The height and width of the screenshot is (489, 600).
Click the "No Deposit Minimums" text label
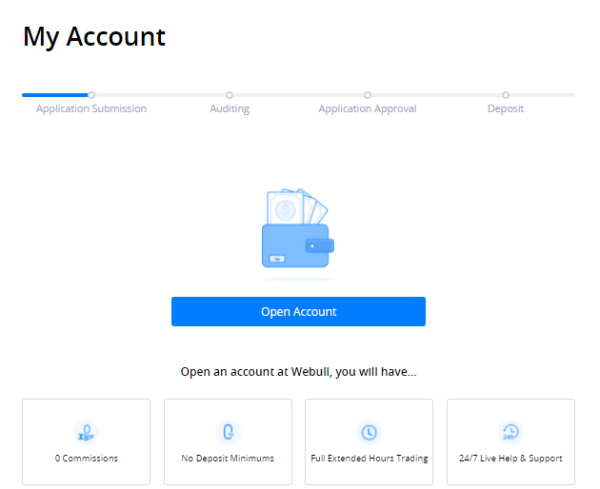pyautogui.click(x=228, y=459)
